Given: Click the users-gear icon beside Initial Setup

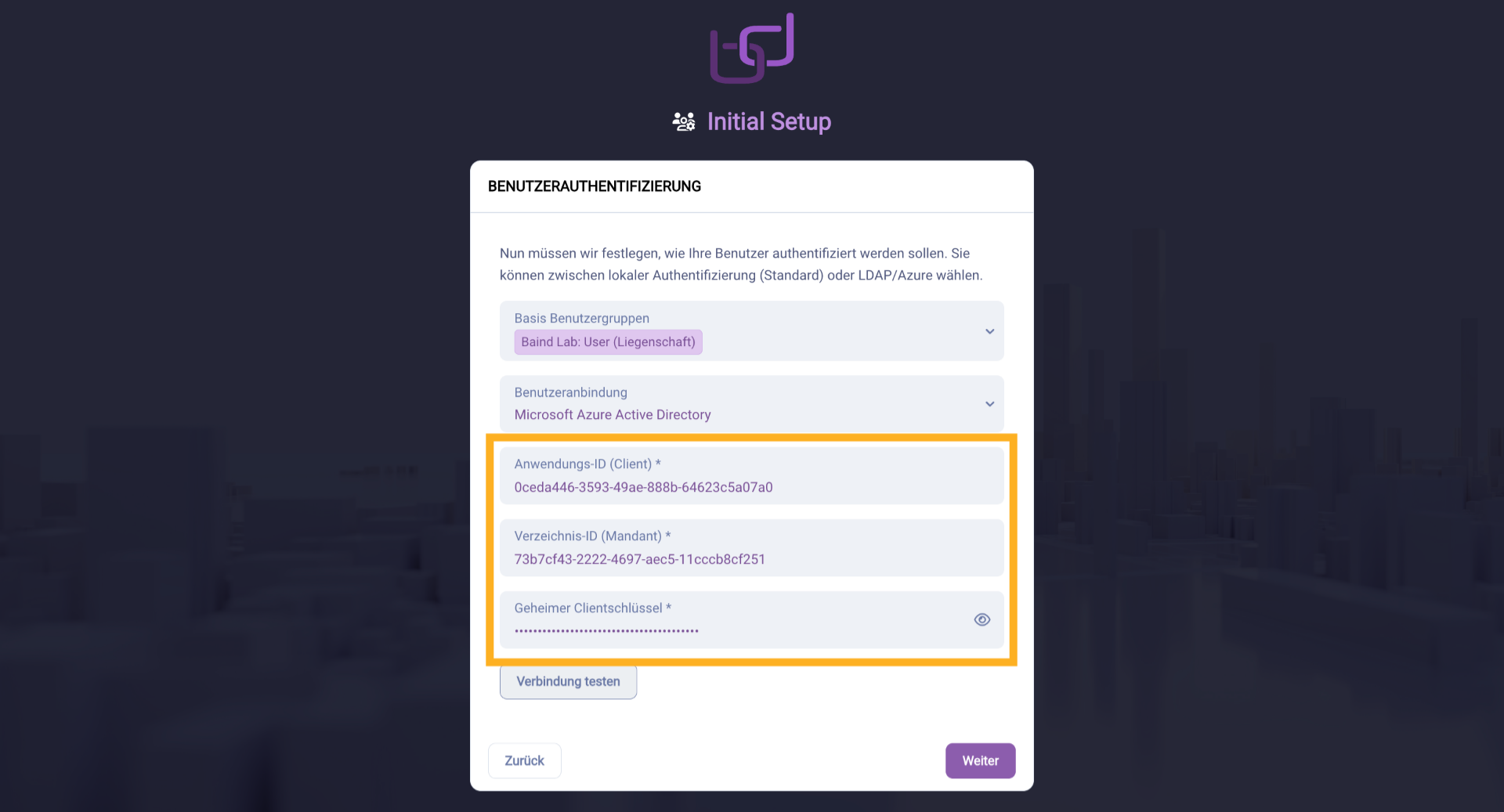Looking at the screenshot, I should coord(684,122).
